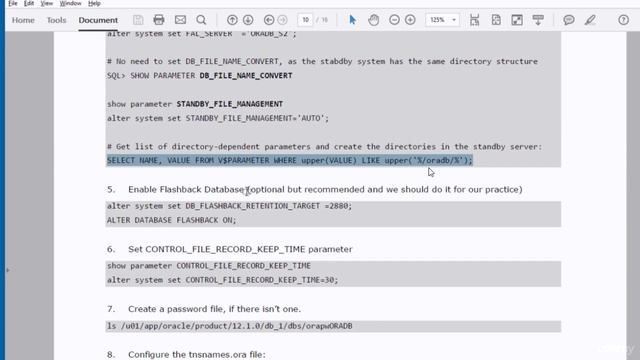The height and width of the screenshot is (360, 640).
Task: Choose the highlight pen tool
Action: click(x=590, y=20)
